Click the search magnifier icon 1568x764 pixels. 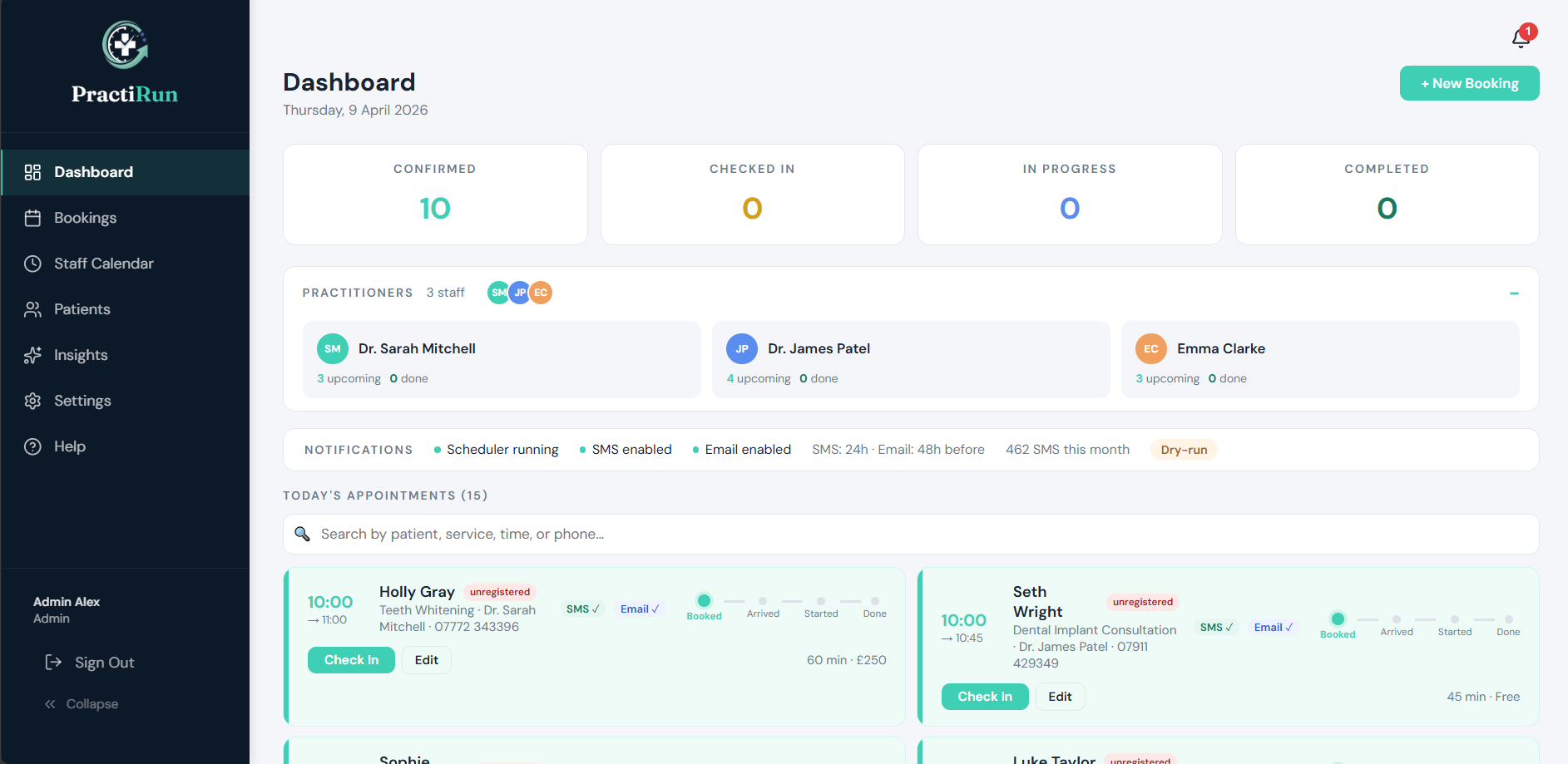pyautogui.click(x=302, y=534)
